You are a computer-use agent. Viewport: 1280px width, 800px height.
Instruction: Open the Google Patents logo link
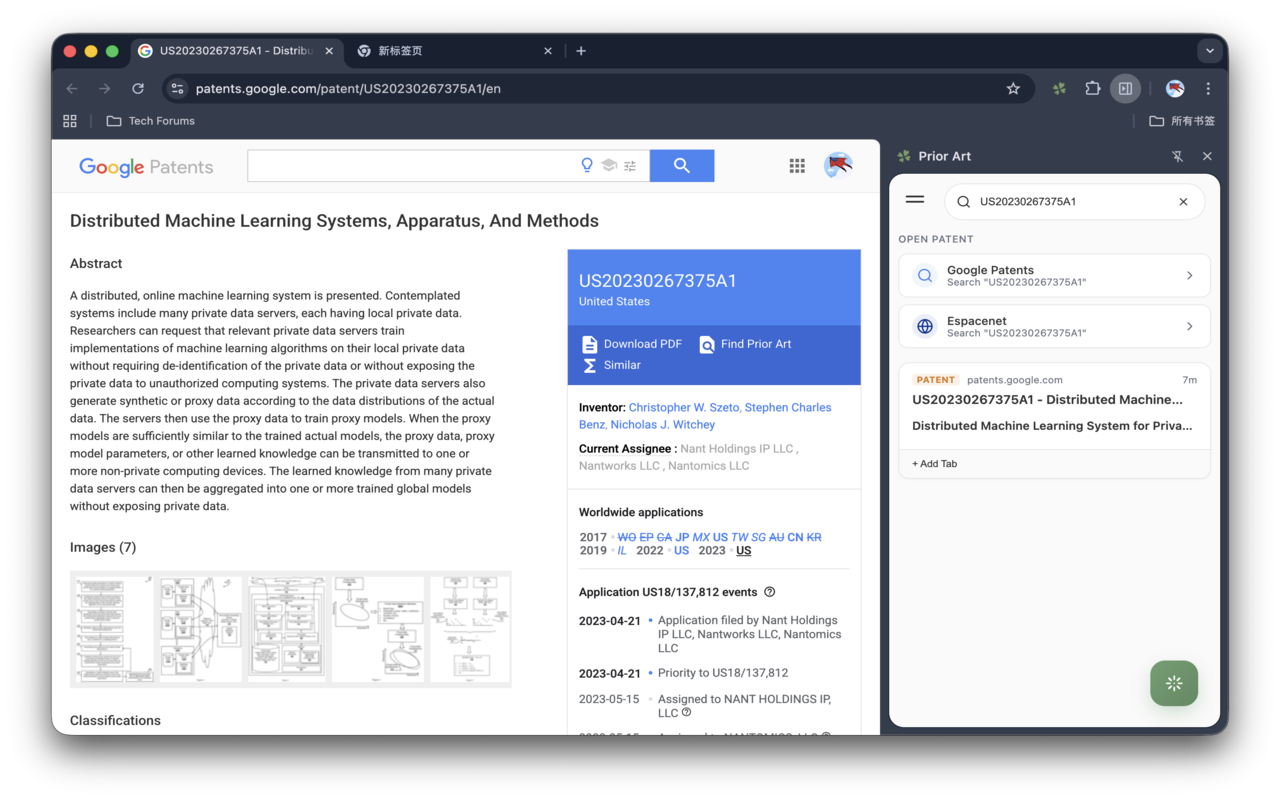click(146, 167)
